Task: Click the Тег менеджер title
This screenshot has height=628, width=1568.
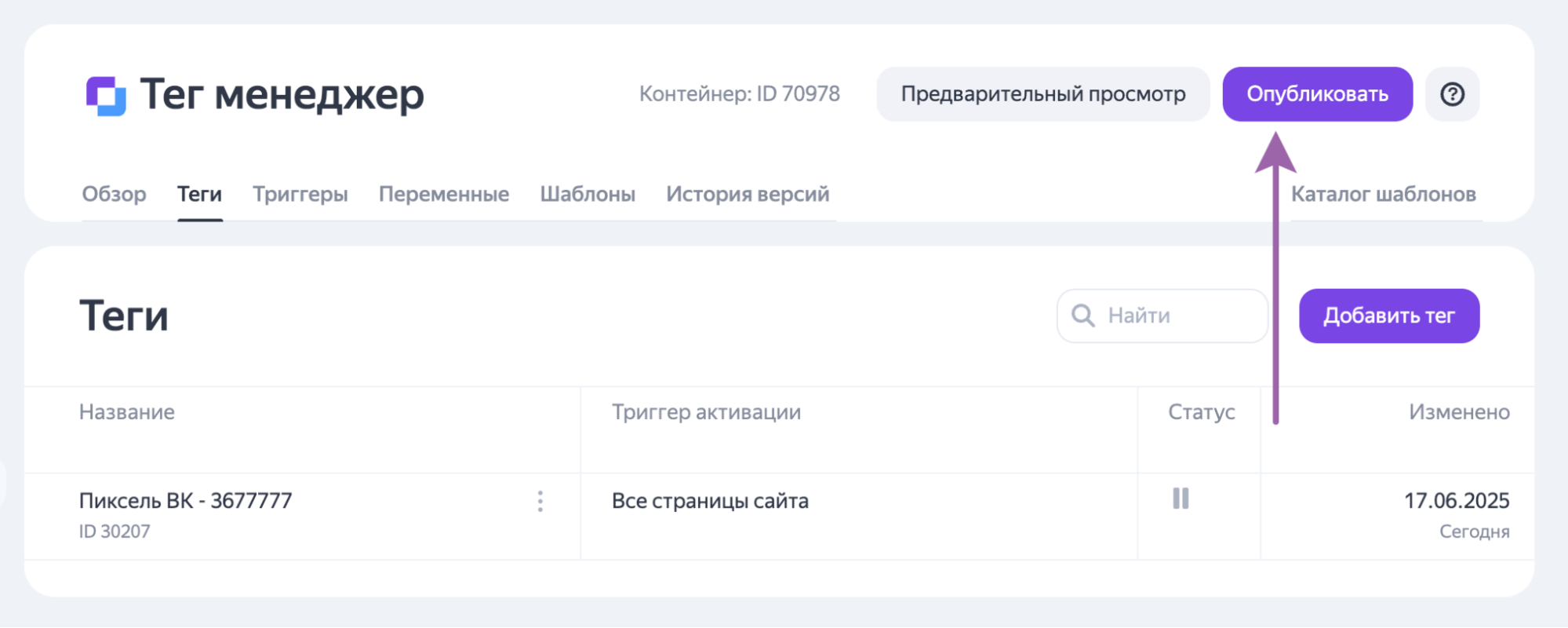Action: point(282,95)
